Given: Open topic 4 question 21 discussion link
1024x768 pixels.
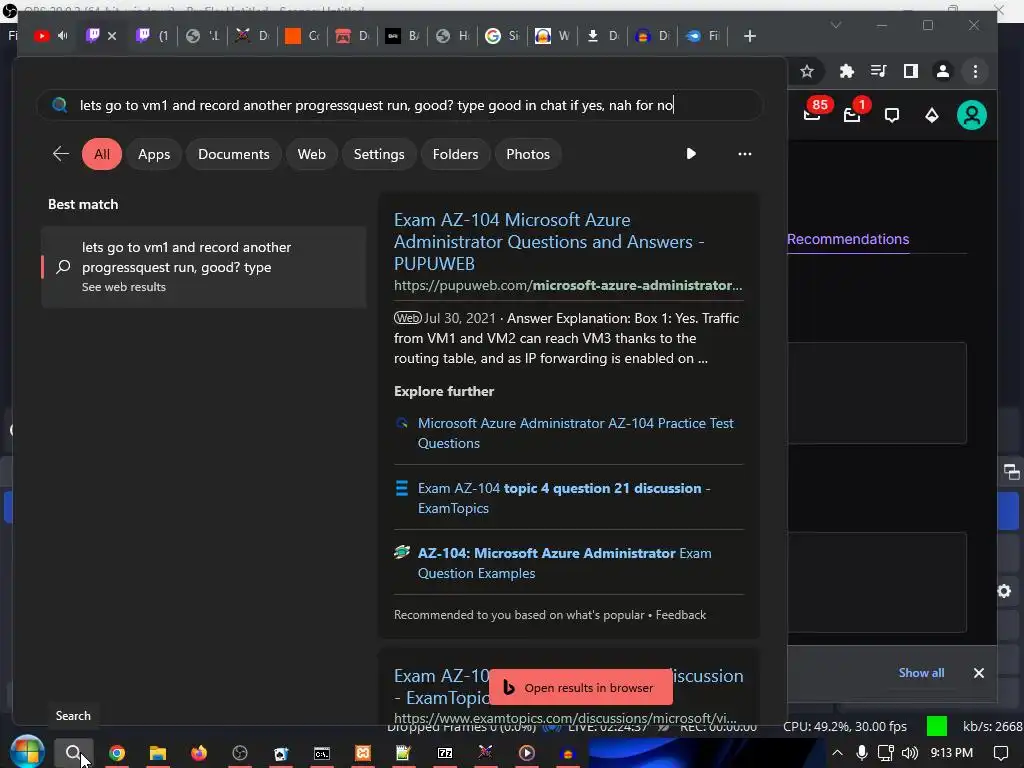Looking at the screenshot, I should (x=564, y=498).
